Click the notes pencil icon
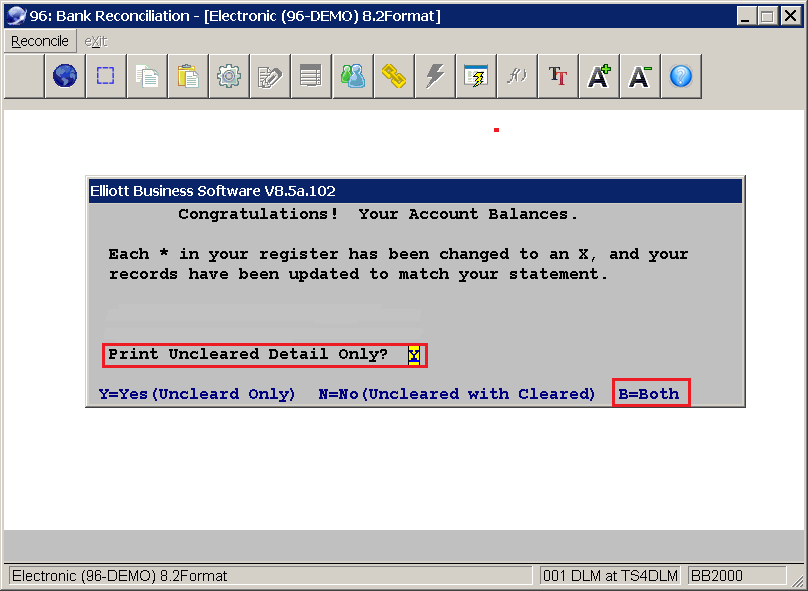Viewport: 808px width, 591px height. pos(270,76)
